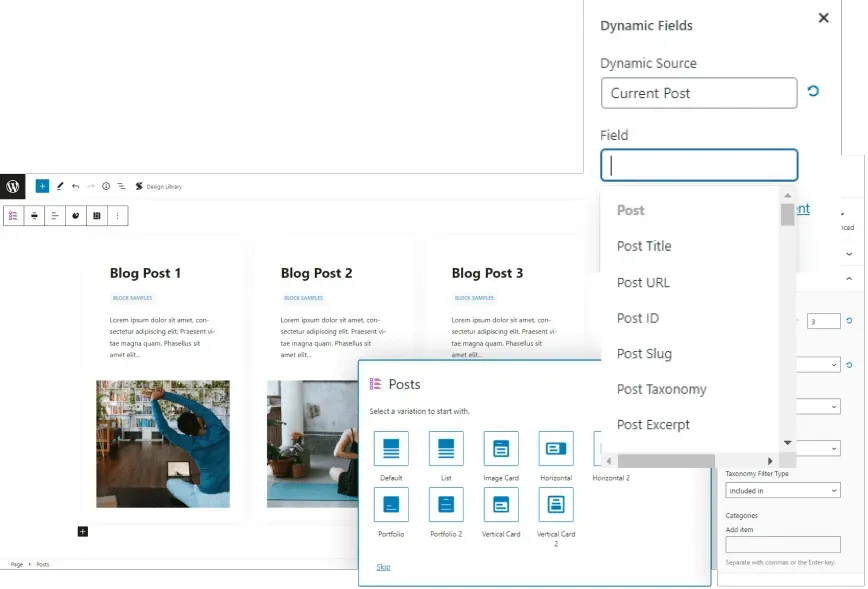The image size is (868, 589).
Task: Focus the Field search input
Action: point(699,165)
